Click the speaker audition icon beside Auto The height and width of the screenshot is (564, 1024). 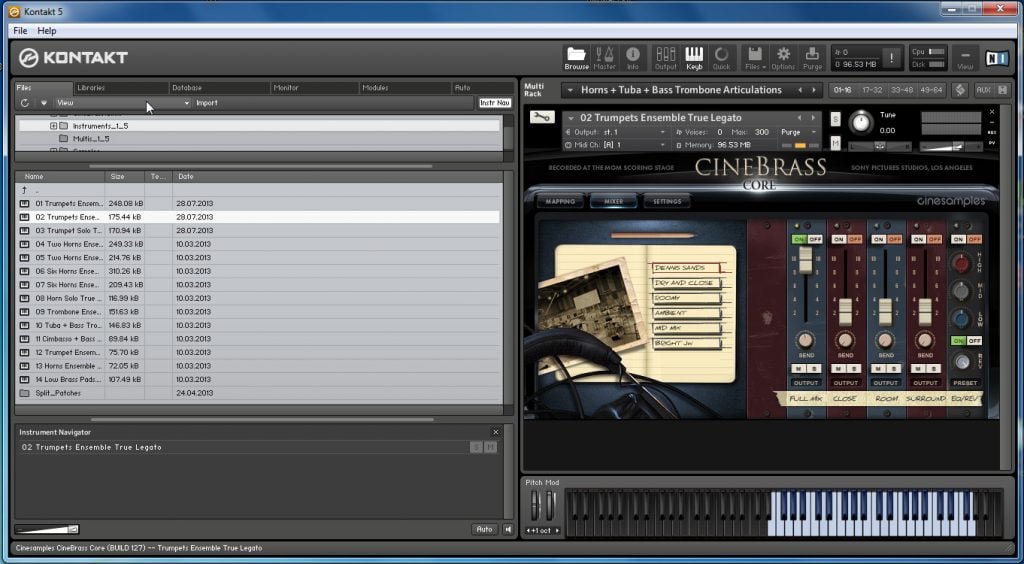coord(507,529)
